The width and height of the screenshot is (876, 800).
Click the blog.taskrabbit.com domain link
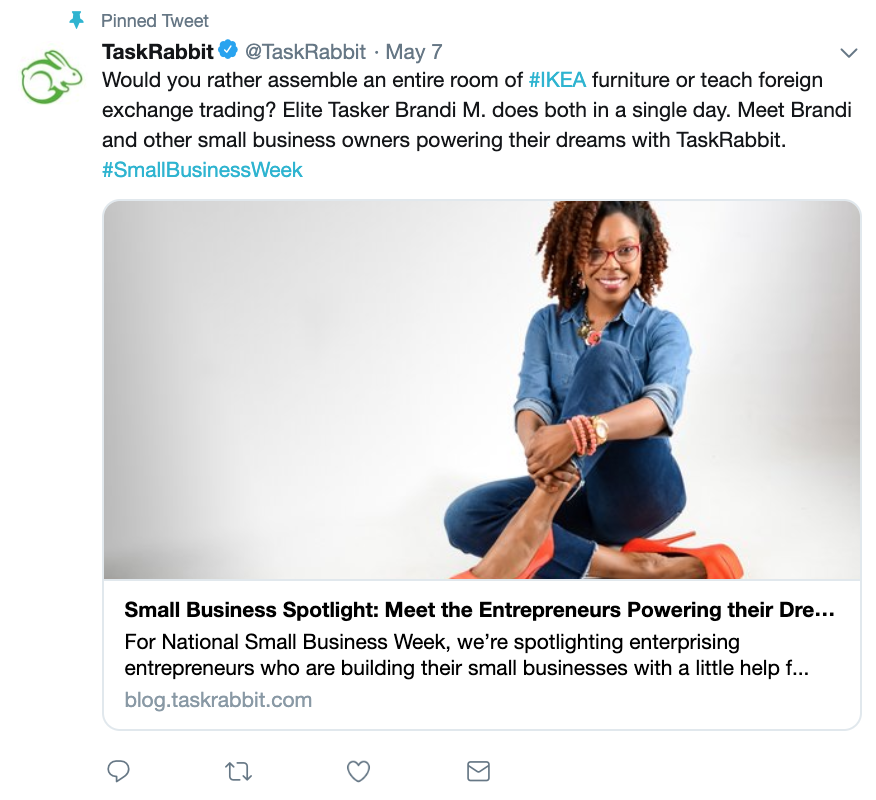[218, 699]
